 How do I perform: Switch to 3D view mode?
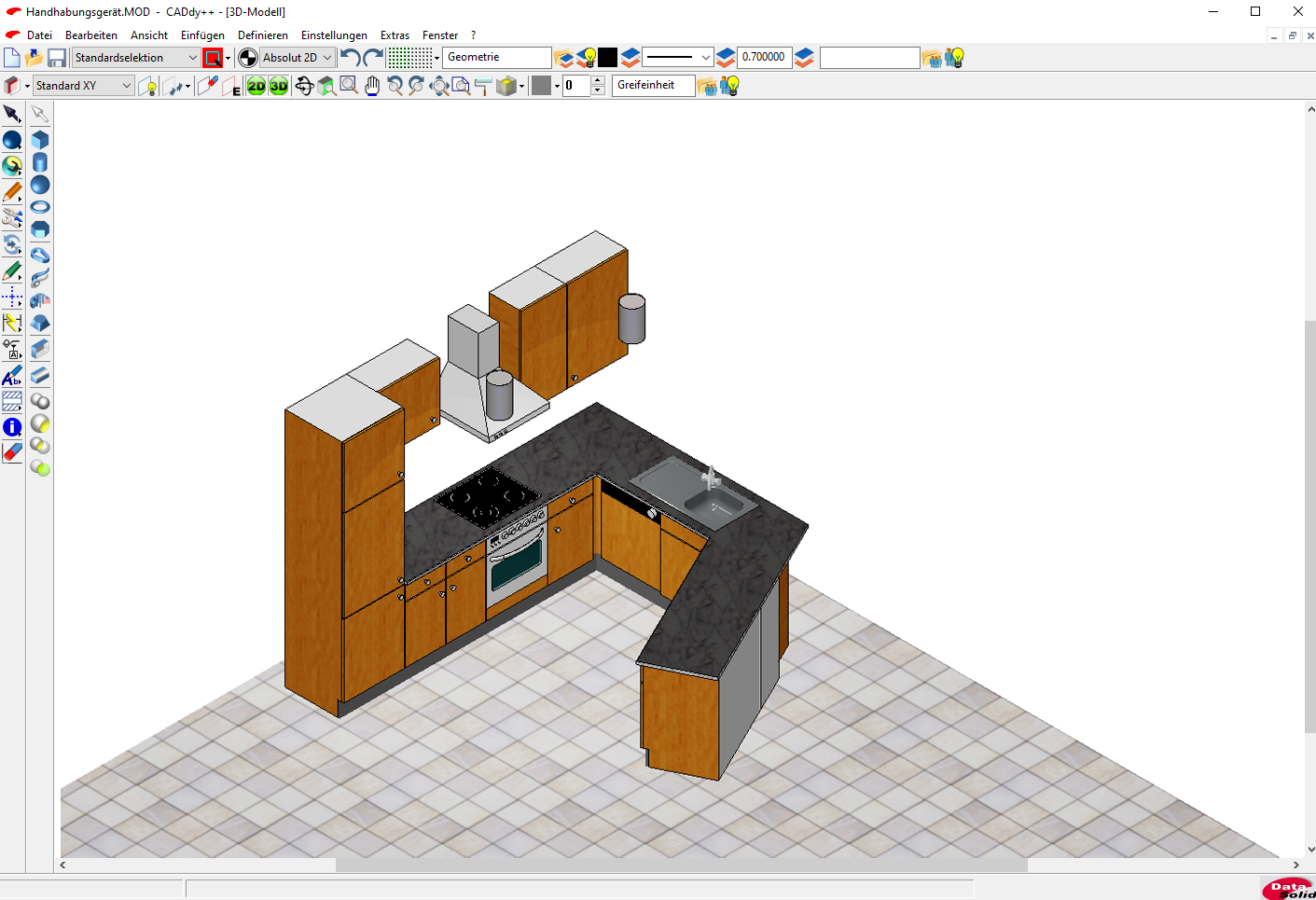(x=279, y=86)
